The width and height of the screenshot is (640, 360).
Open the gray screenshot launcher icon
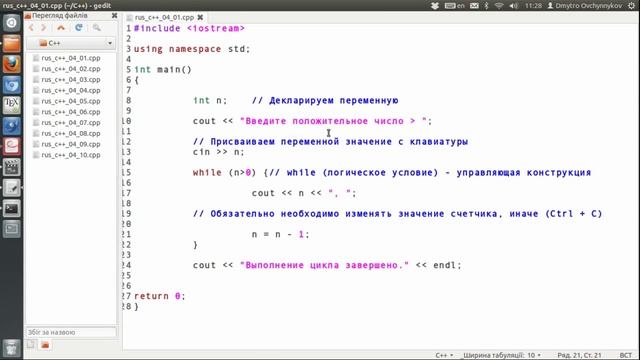pyautogui.click(x=11, y=229)
